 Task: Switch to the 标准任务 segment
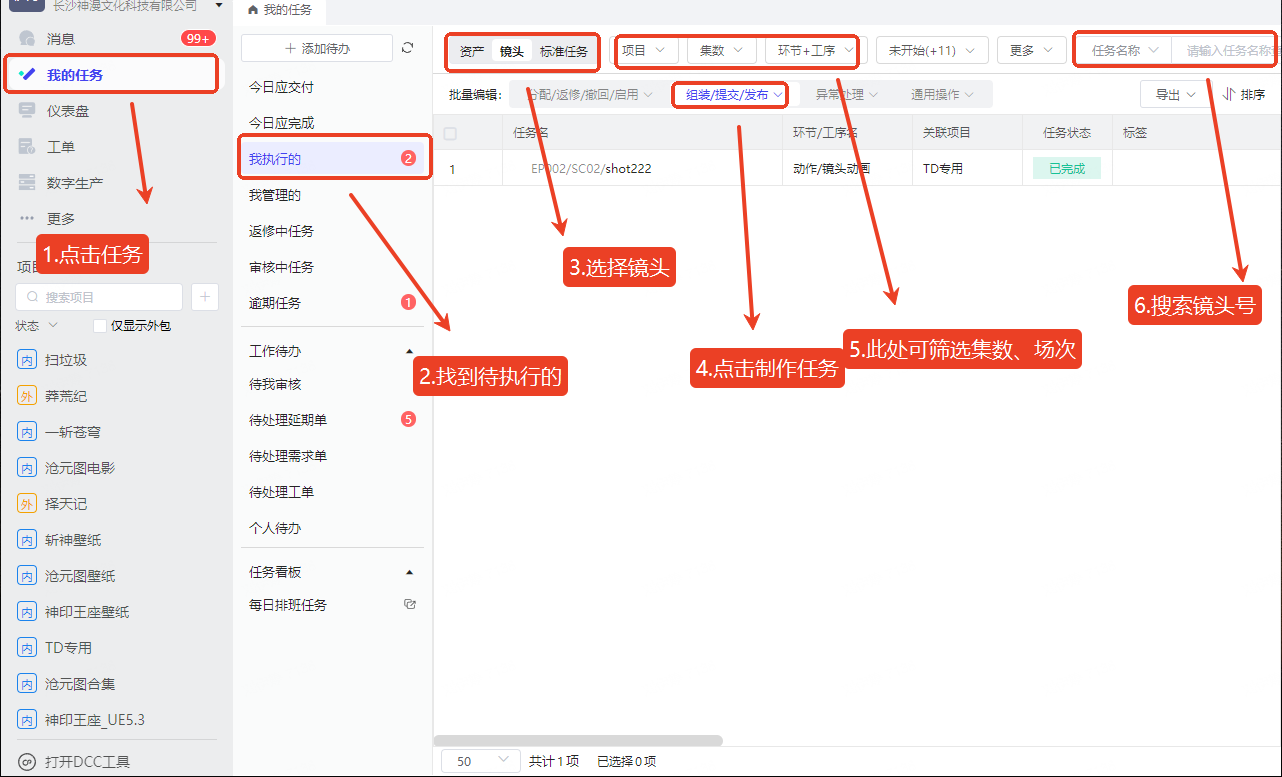564,51
